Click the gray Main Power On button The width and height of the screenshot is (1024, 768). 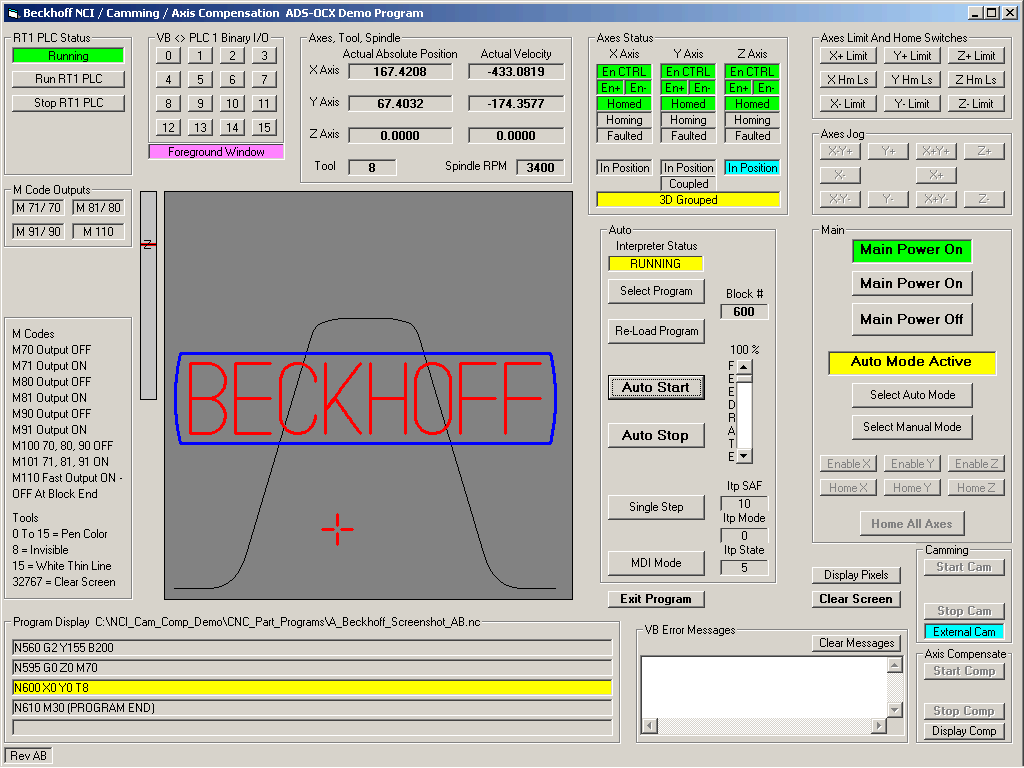point(912,283)
